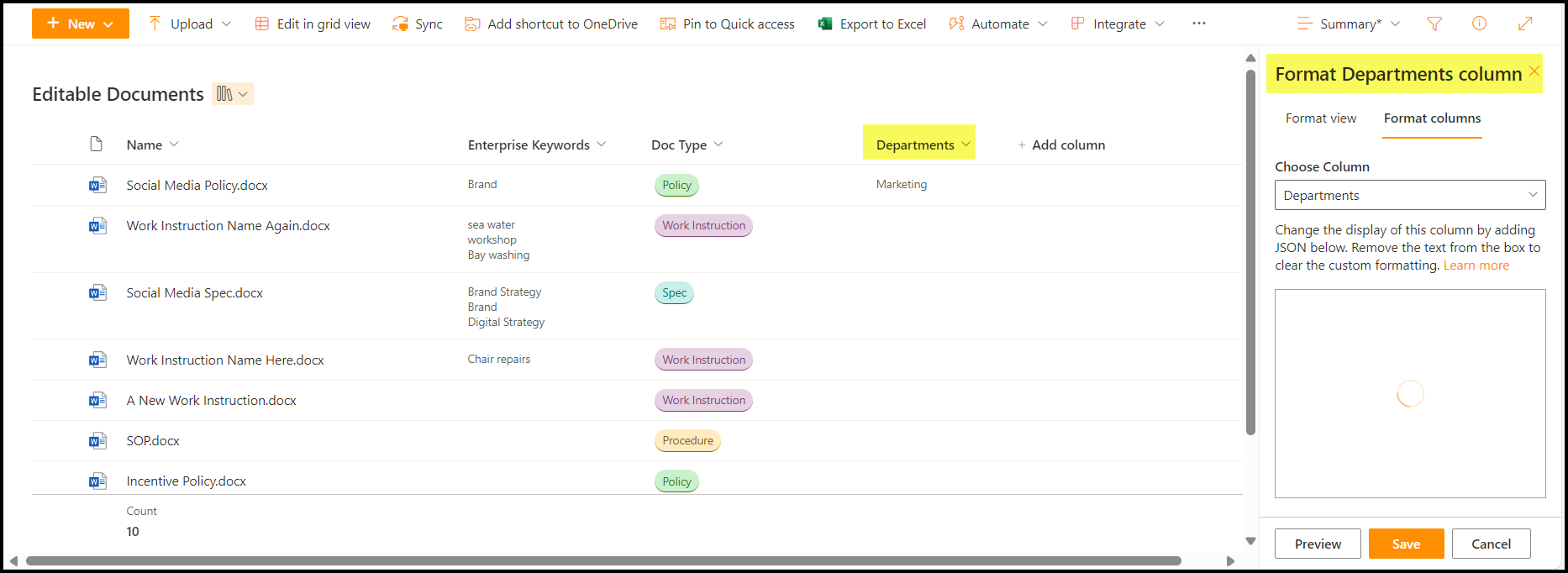Viewport: 1568px width, 573px height.
Task: Click the orange Save button
Action: [1406, 544]
